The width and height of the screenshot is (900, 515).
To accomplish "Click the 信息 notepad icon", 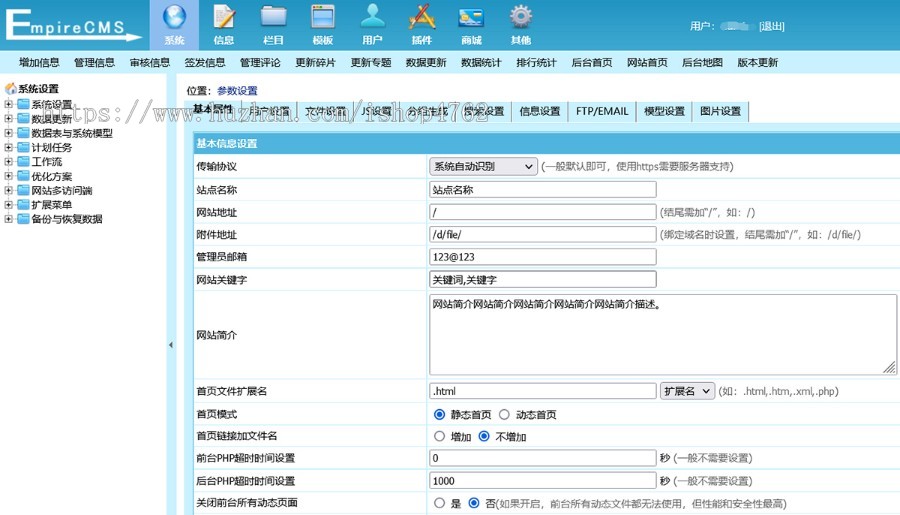I will (x=224, y=18).
